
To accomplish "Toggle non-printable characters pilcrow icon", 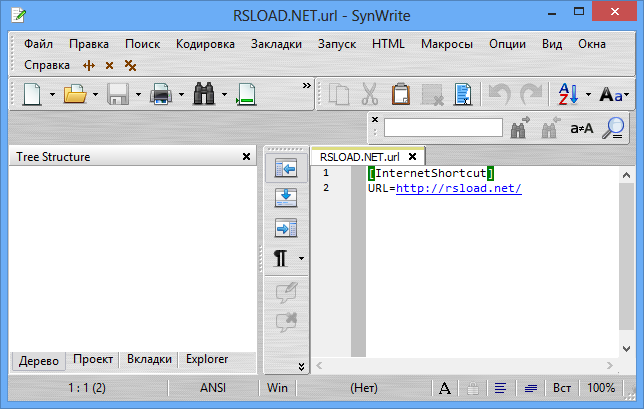I will click(x=281, y=258).
